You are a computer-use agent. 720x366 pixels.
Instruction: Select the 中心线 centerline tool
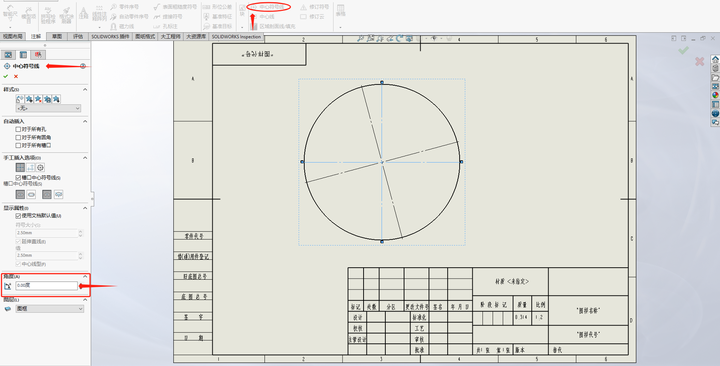263,17
